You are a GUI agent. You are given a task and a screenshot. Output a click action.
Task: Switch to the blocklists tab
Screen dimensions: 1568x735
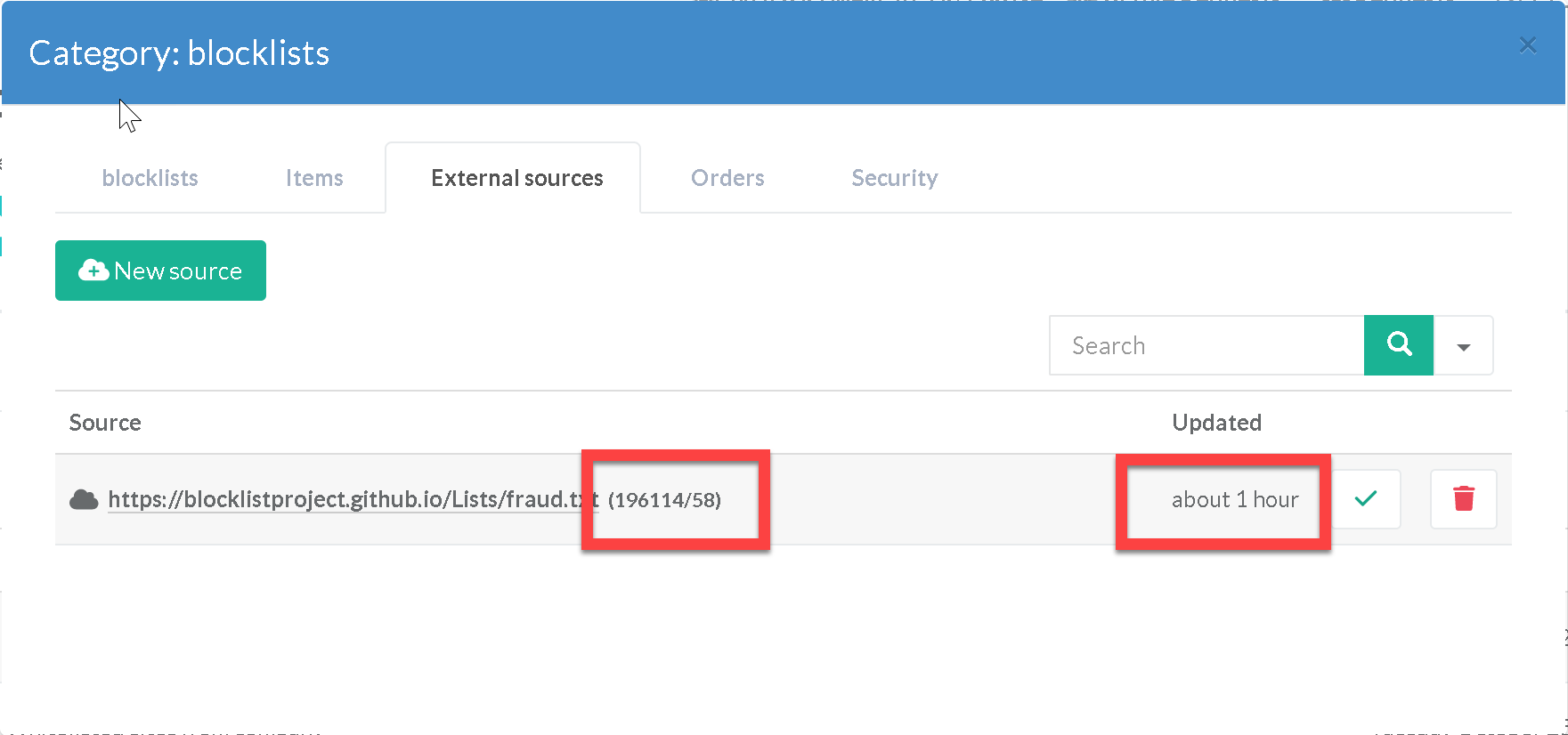coord(150,178)
